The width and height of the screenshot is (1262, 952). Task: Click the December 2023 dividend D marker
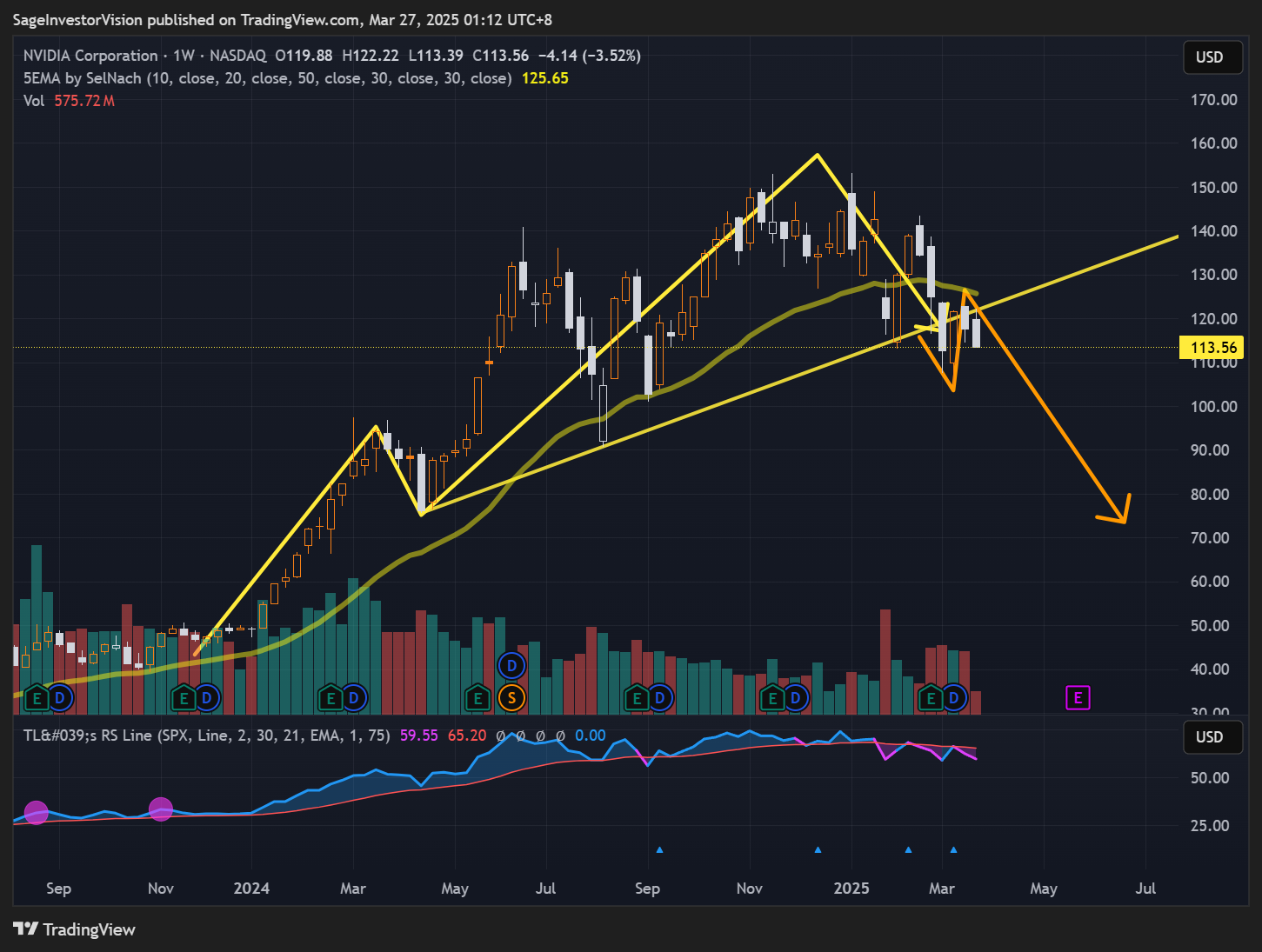click(x=207, y=697)
